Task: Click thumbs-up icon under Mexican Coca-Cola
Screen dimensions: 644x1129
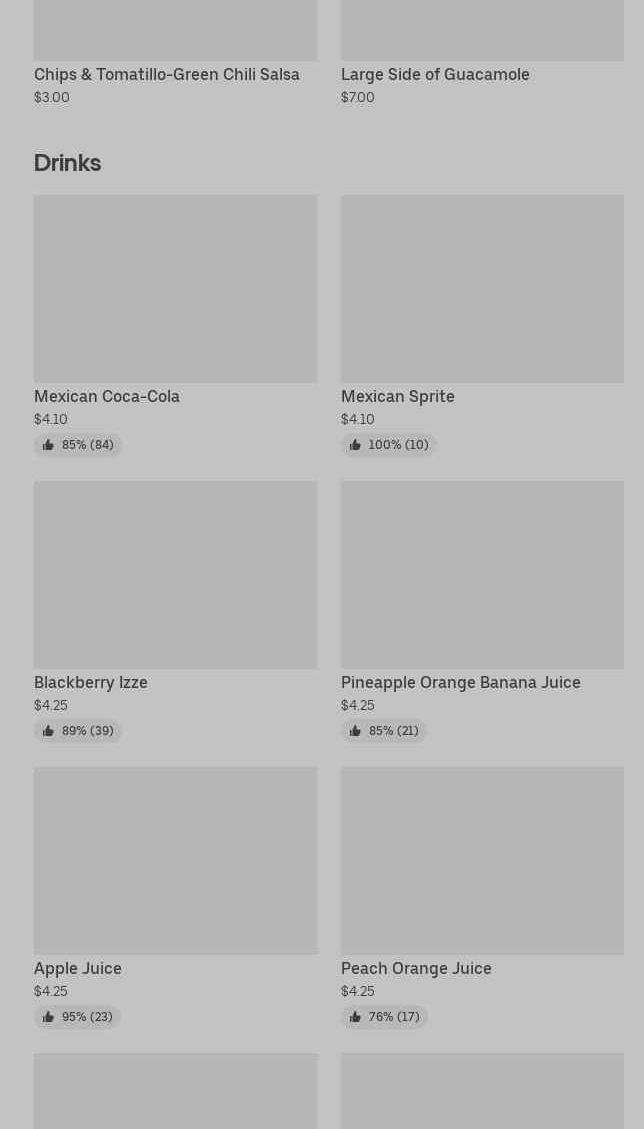Action: pos(48,445)
